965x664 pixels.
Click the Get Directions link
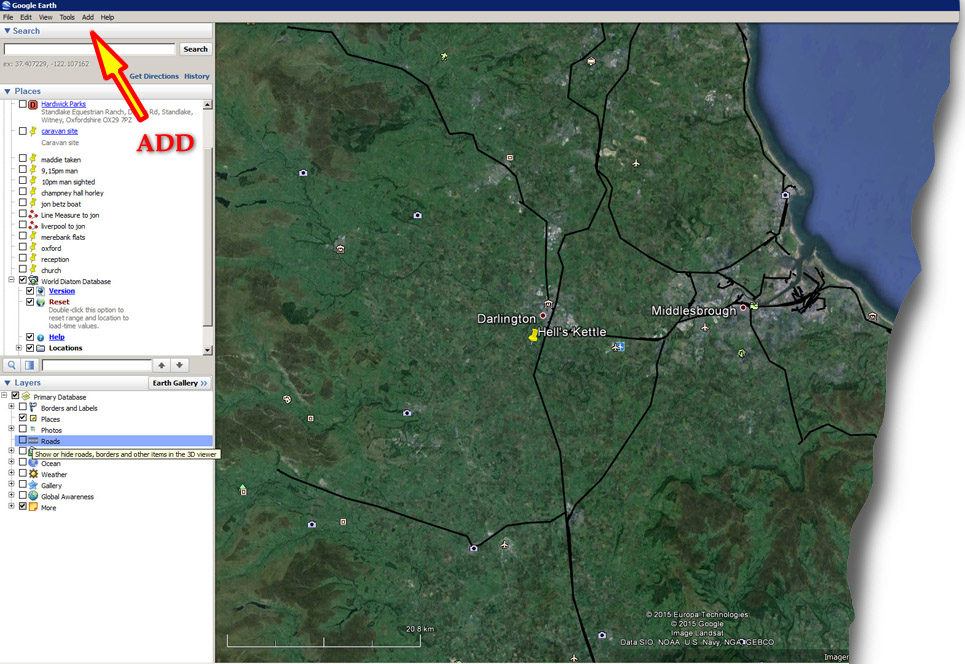(x=154, y=76)
